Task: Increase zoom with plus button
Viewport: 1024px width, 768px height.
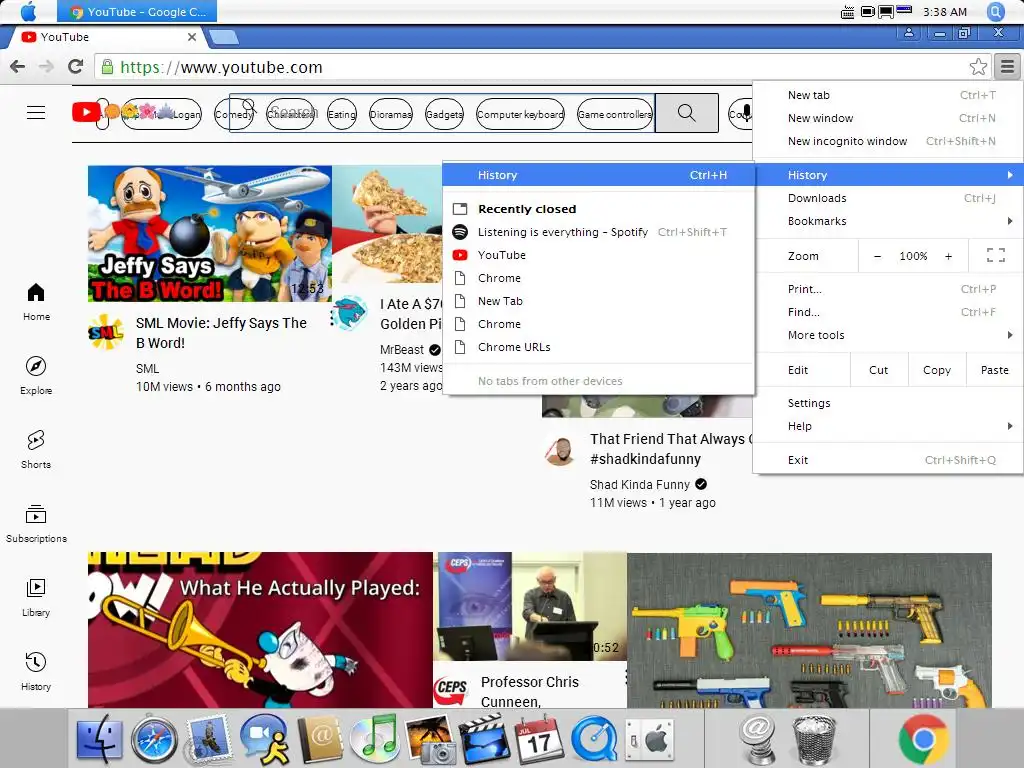Action: (x=948, y=256)
